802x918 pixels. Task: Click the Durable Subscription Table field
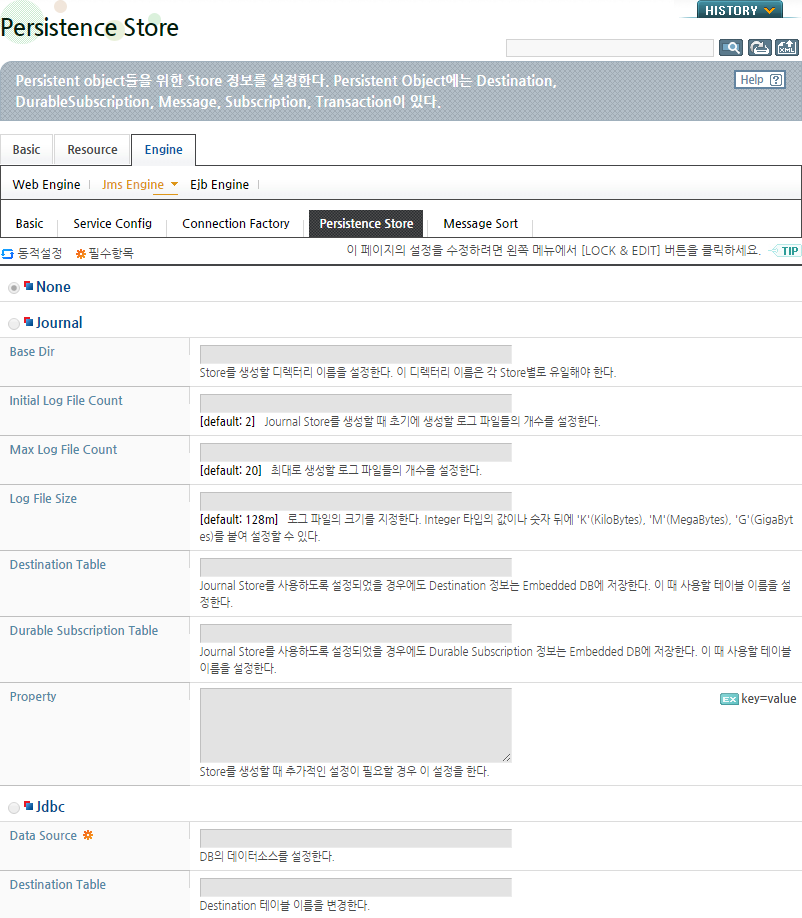(355, 633)
